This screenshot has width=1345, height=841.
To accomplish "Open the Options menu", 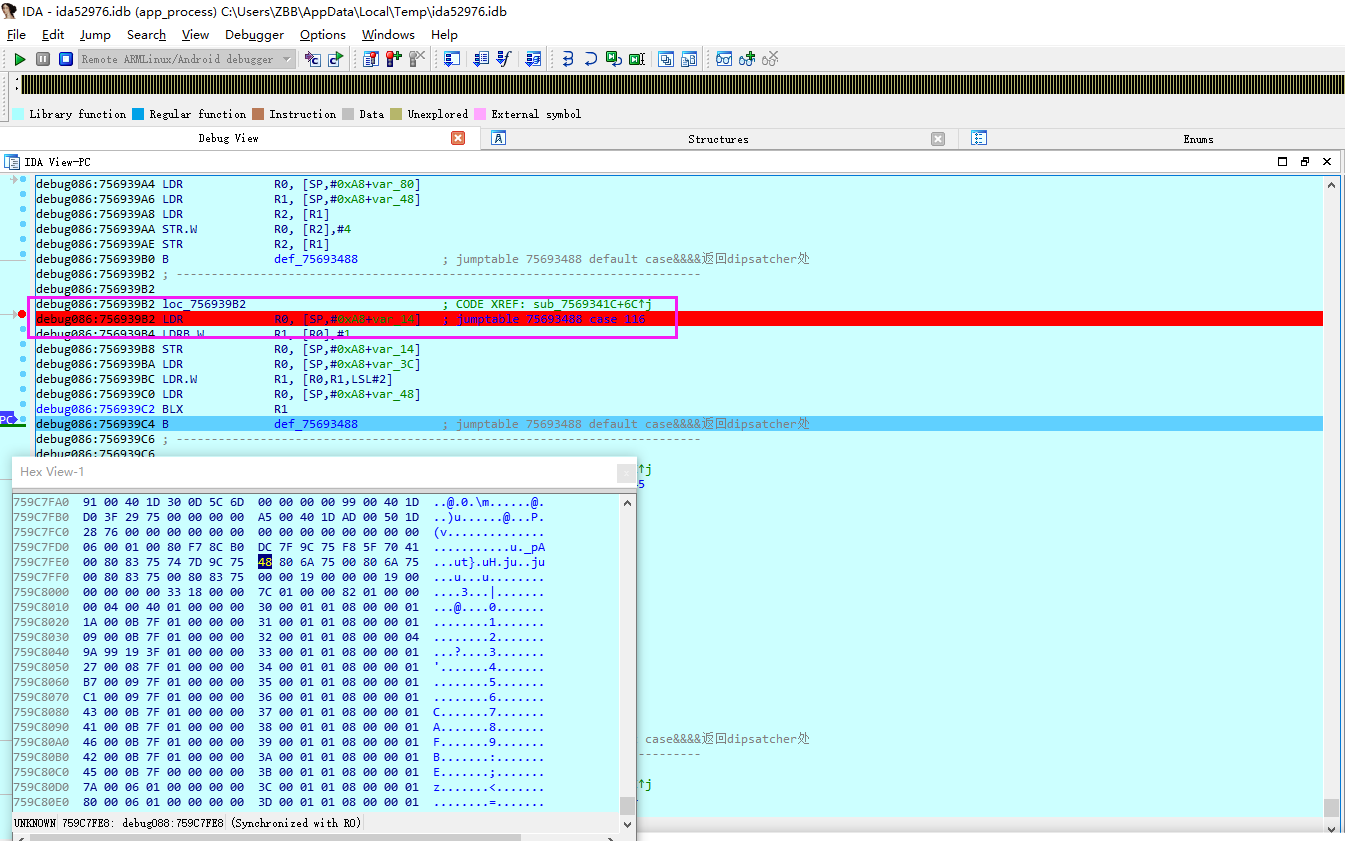I will [323, 34].
